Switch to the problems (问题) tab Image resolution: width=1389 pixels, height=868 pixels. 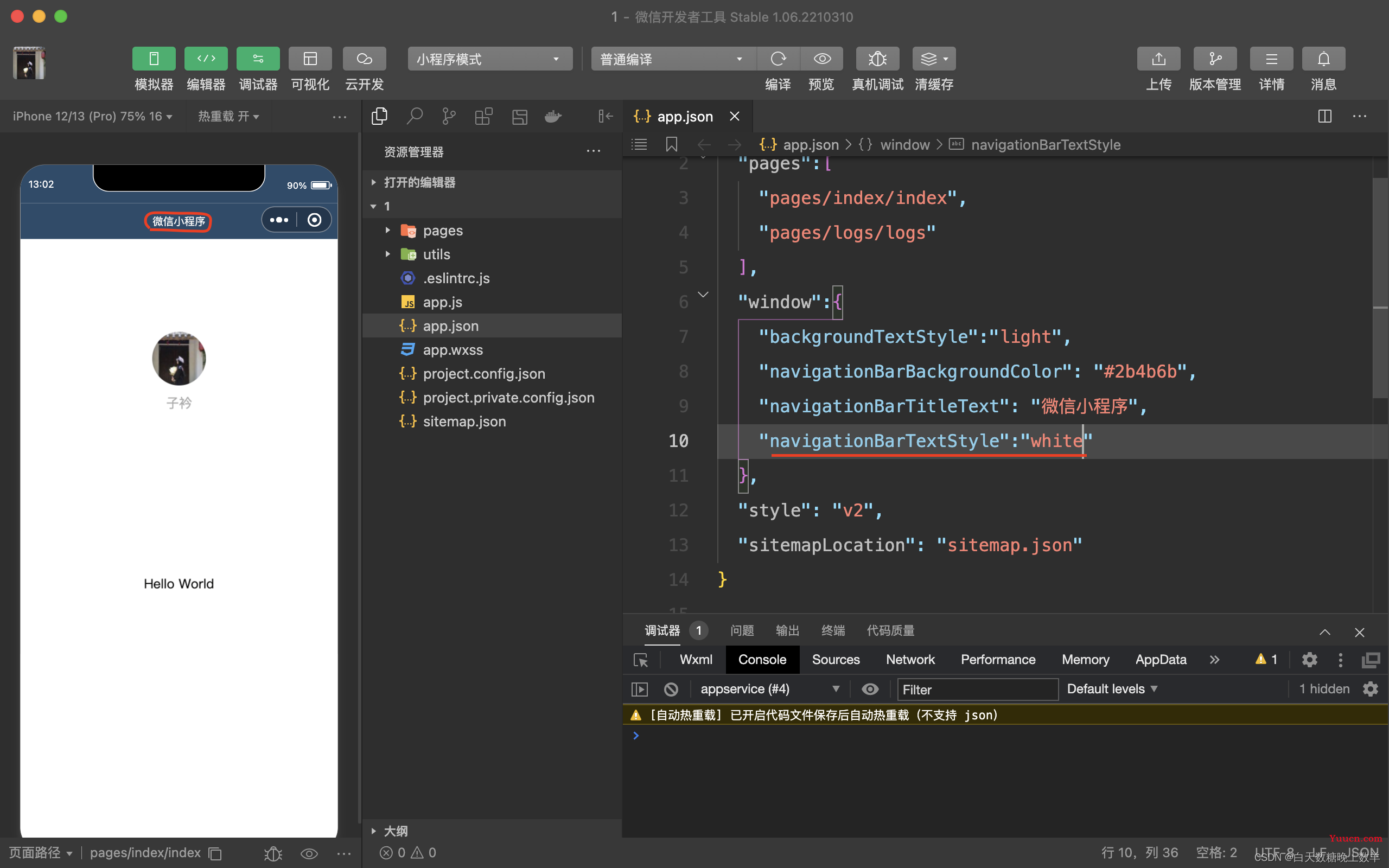[x=742, y=630]
